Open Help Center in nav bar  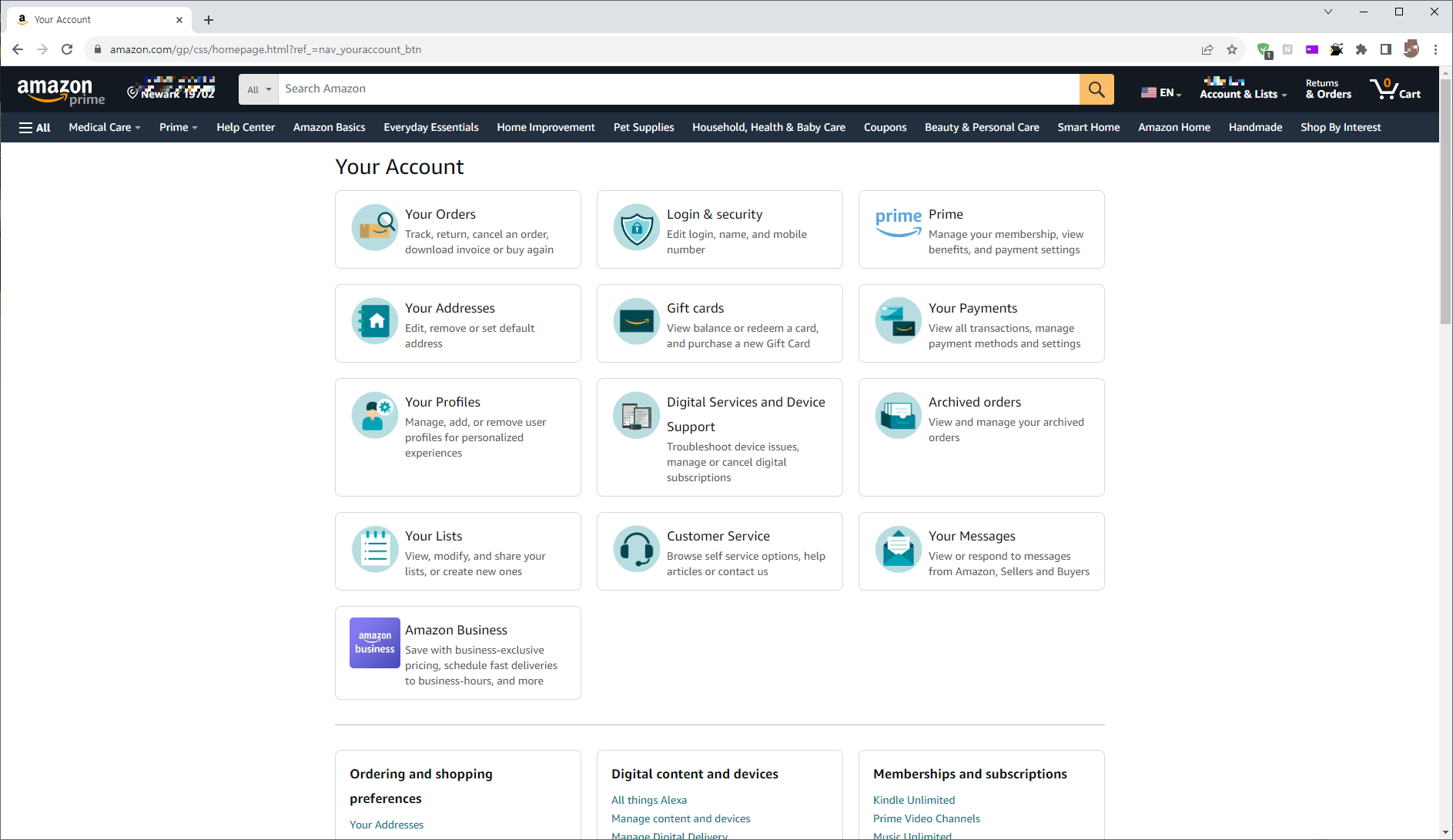point(246,128)
